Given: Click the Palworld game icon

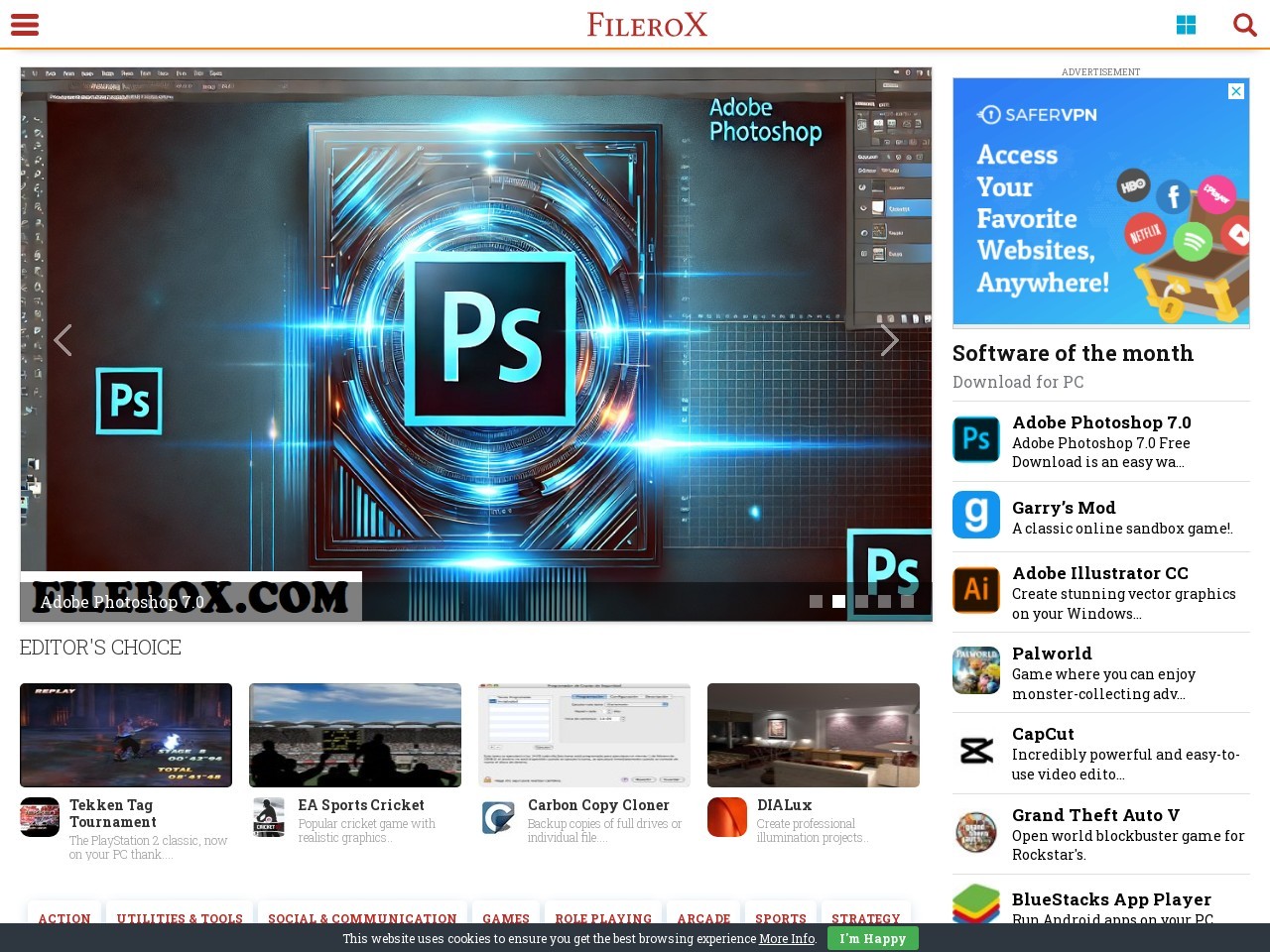Looking at the screenshot, I should 976,671.
